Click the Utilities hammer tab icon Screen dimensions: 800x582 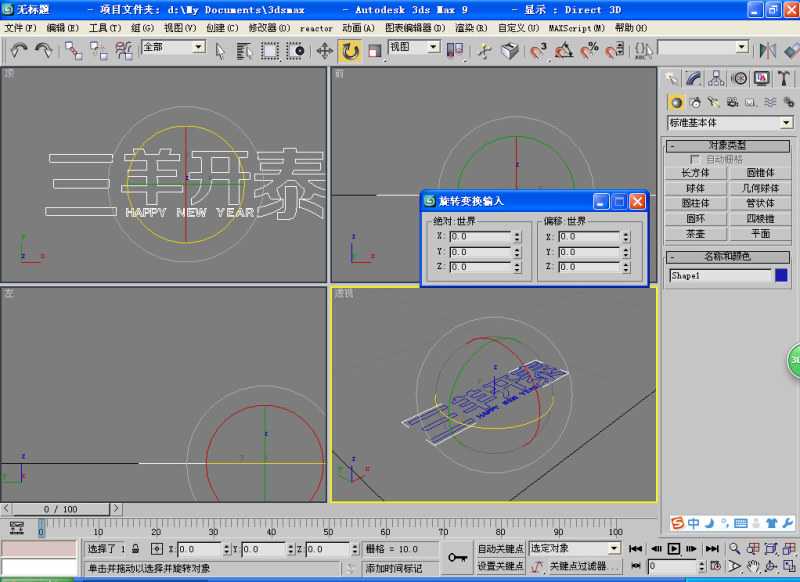click(x=784, y=78)
